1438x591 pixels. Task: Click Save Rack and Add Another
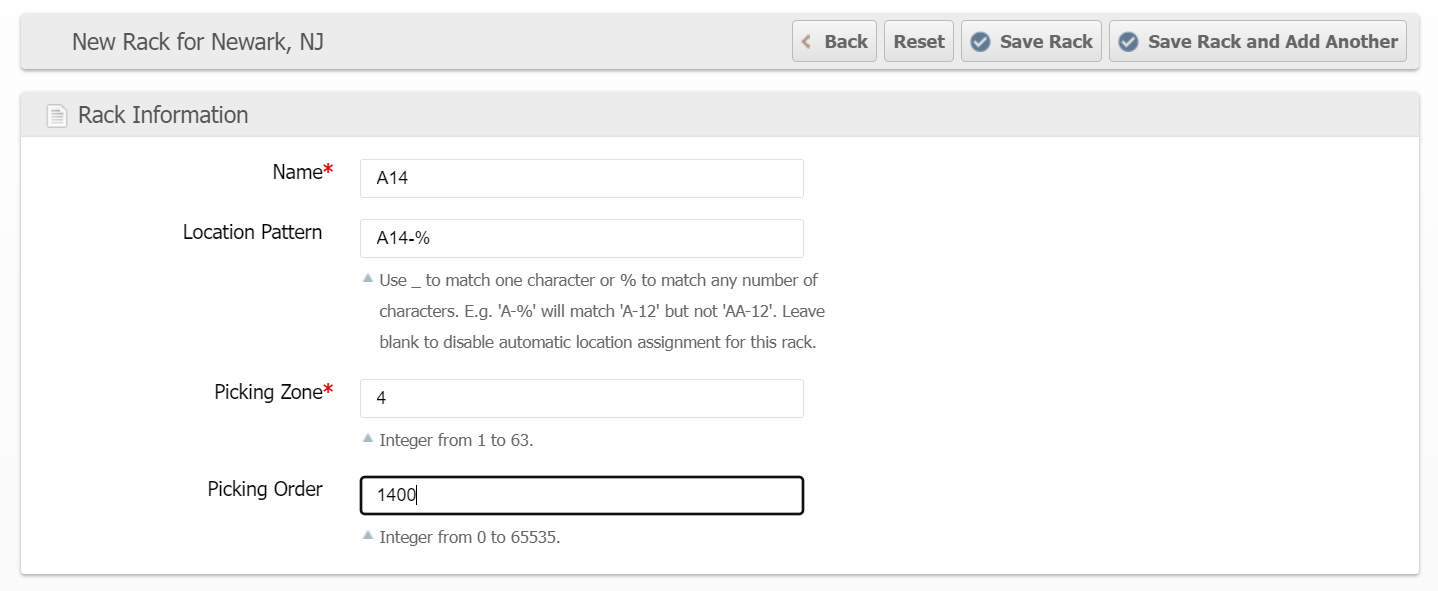point(1272,41)
